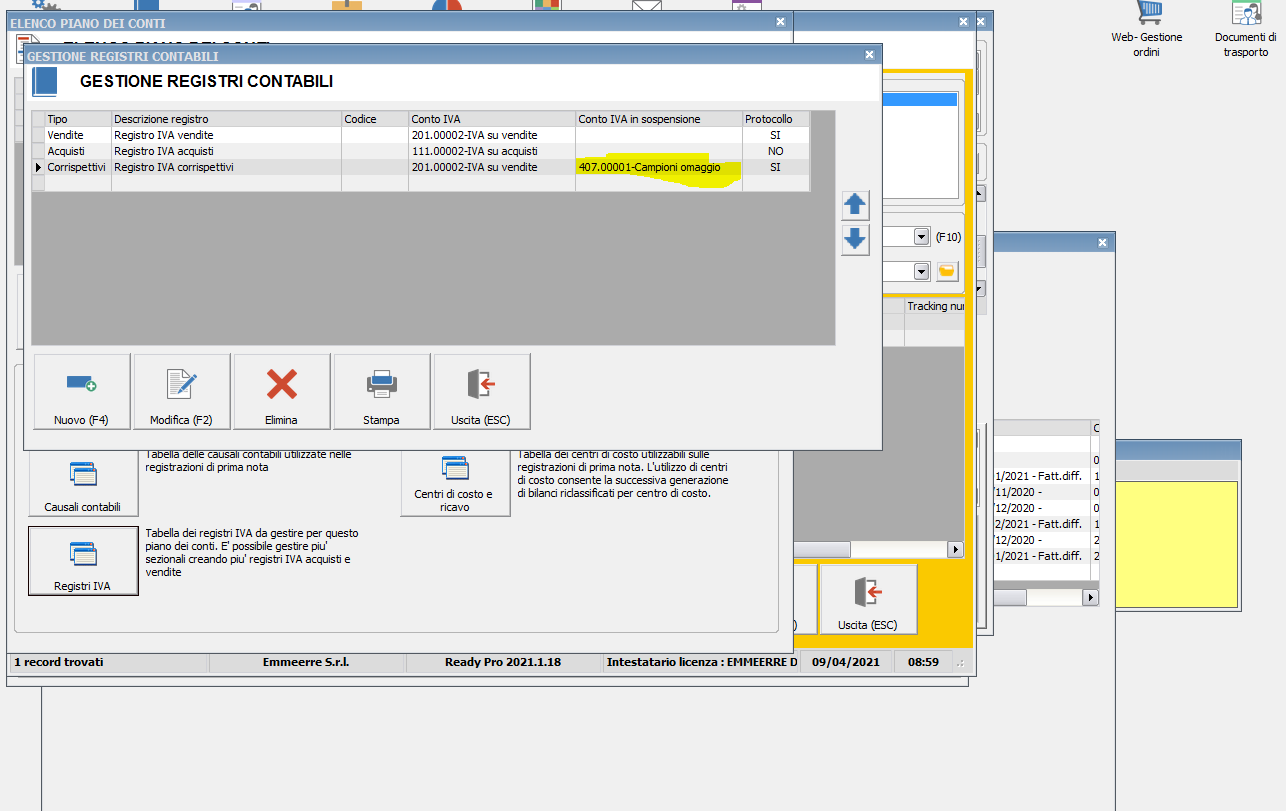Click the Stampa printer button
Viewport: 1286px width, 811px height.
[x=382, y=391]
